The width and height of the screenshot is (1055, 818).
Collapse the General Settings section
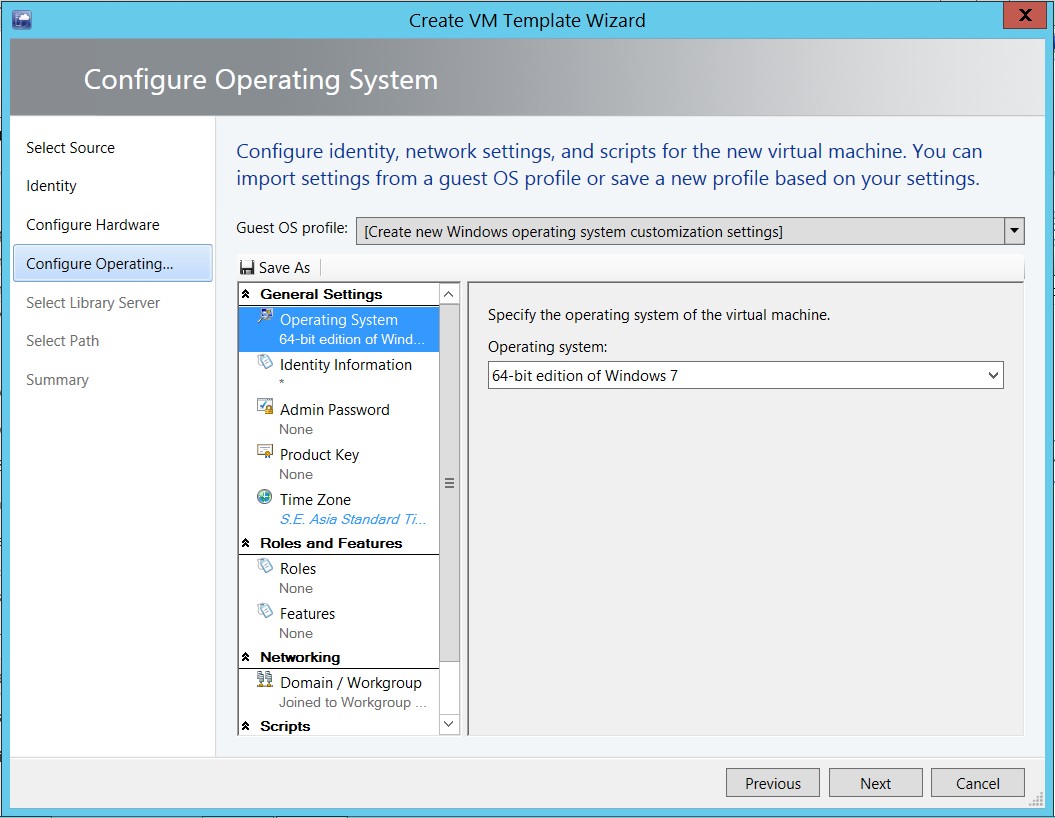(x=246, y=294)
